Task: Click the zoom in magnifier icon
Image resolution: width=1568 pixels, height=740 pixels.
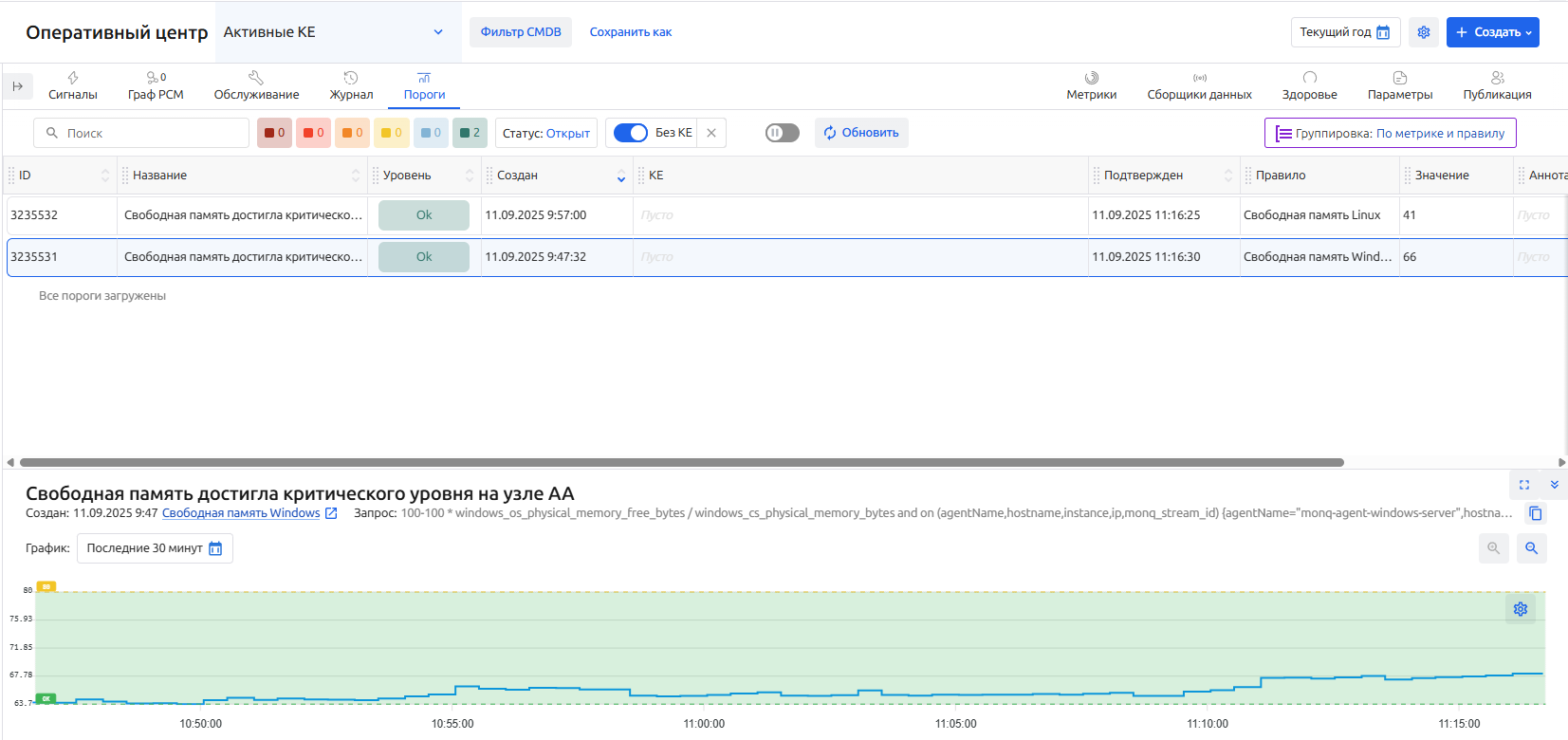Action: point(1531,548)
